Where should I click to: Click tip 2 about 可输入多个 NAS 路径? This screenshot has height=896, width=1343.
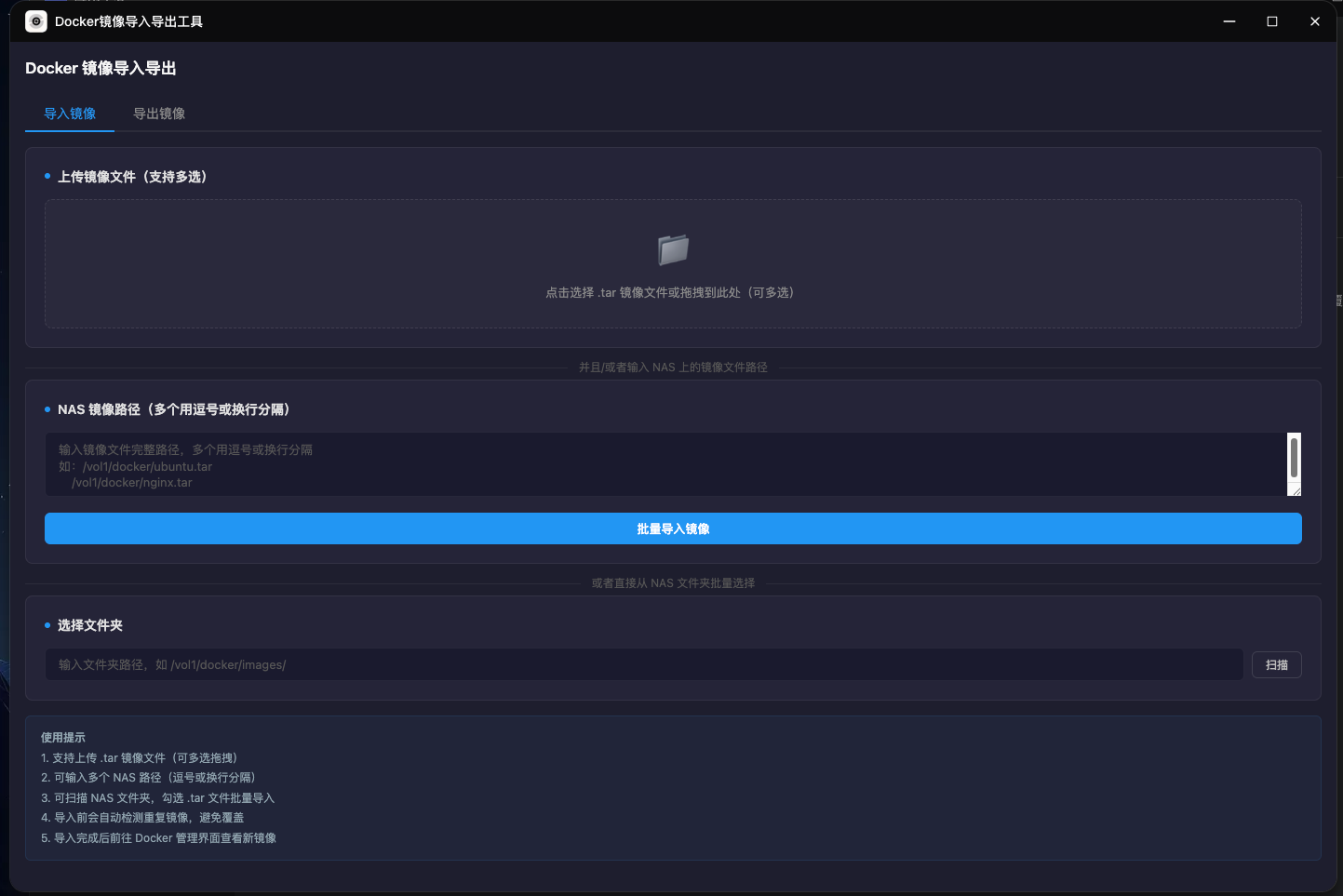point(148,778)
